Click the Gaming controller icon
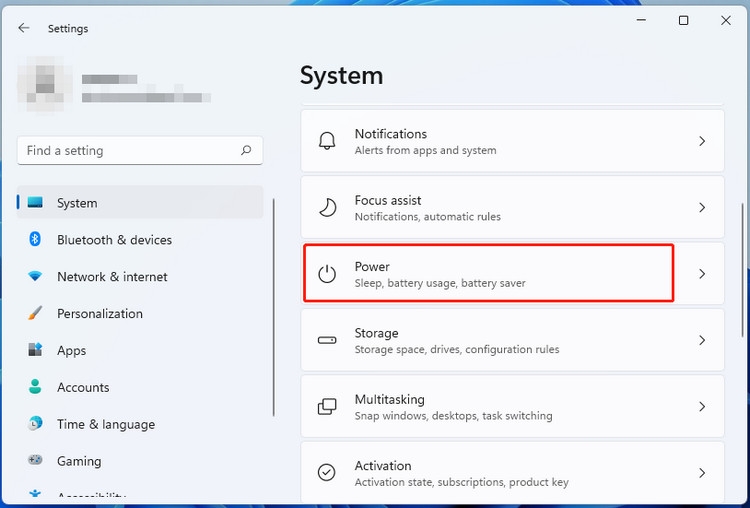Image resolution: width=750 pixels, height=508 pixels. [x=35, y=460]
